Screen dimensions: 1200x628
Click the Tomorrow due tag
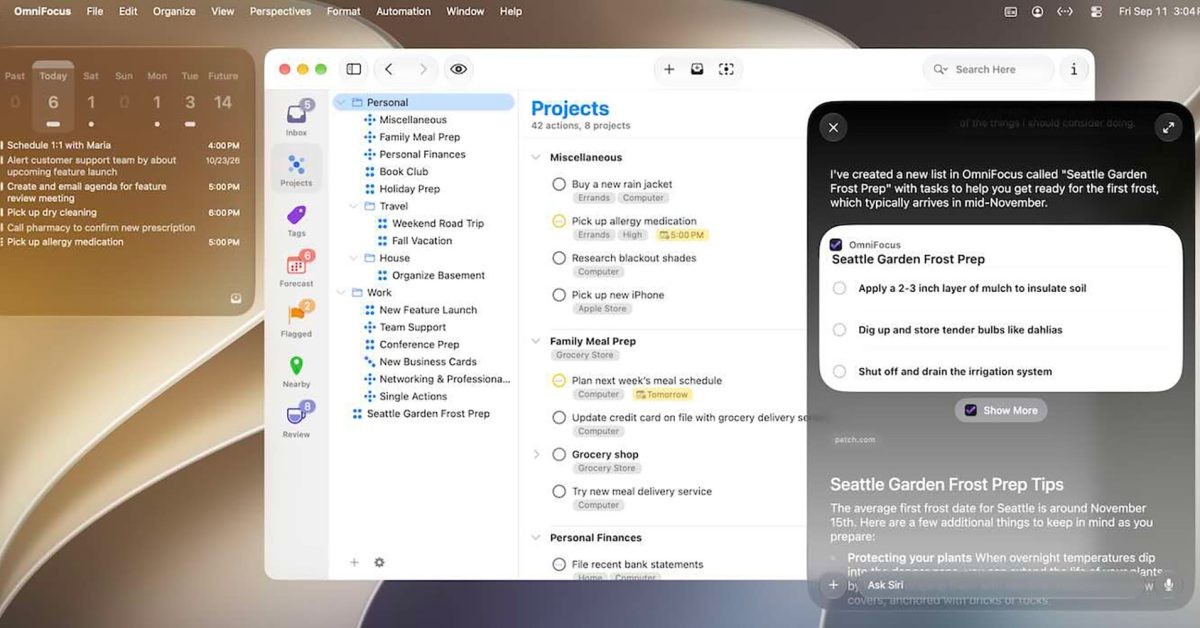662,395
